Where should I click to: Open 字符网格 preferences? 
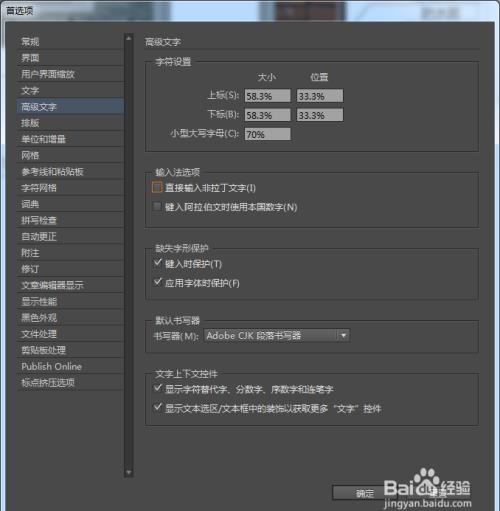click(70, 188)
